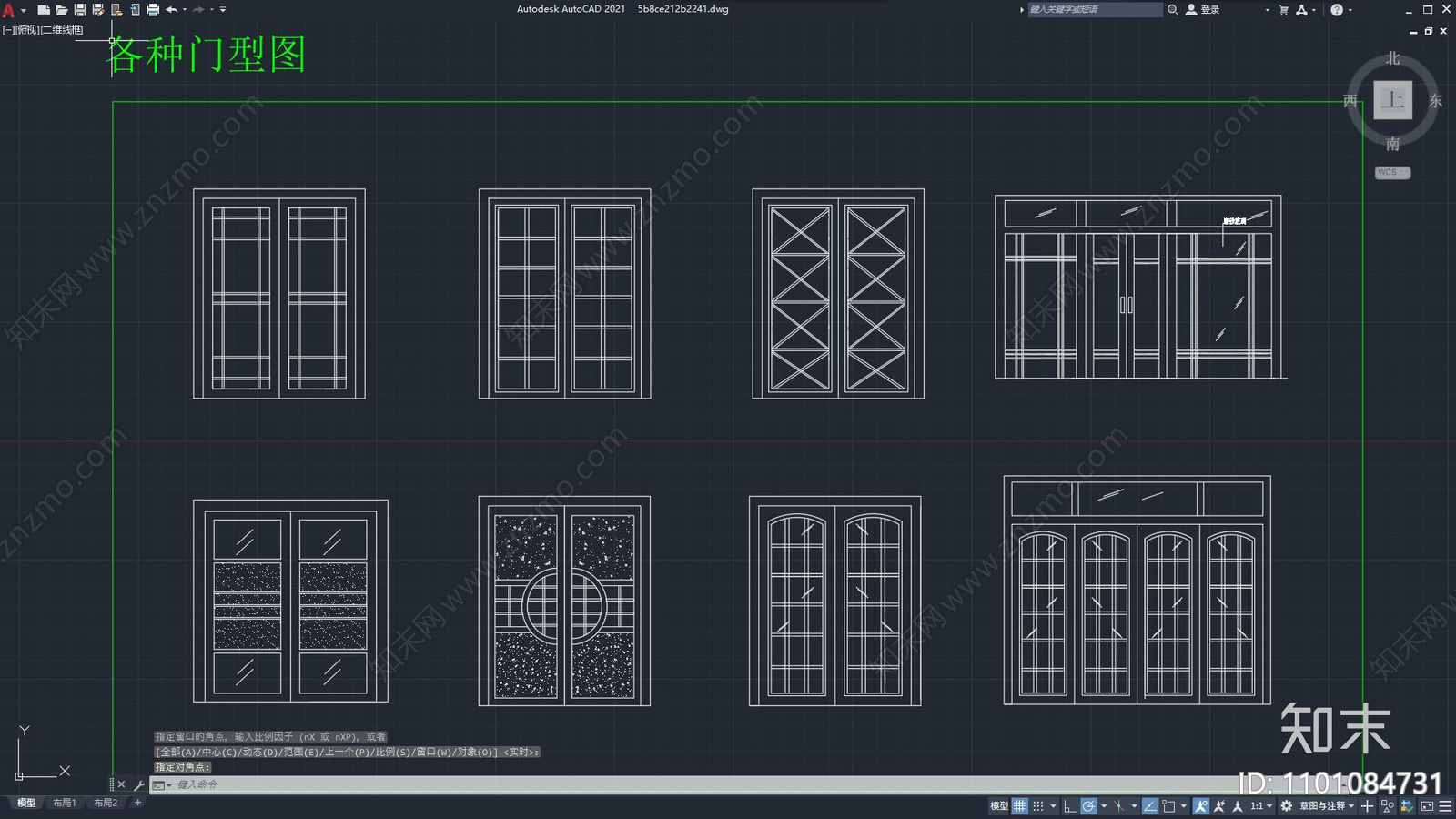Toggle the drawing grid display in the status bar
The image size is (1456, 819).
[1020, 805]
